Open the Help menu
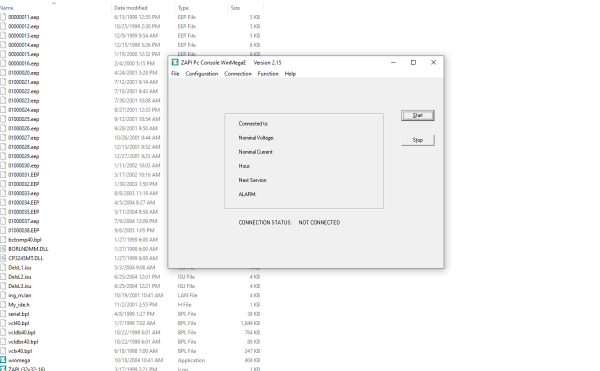The width and height of the screenshot is (600, 371). [290, 74]
